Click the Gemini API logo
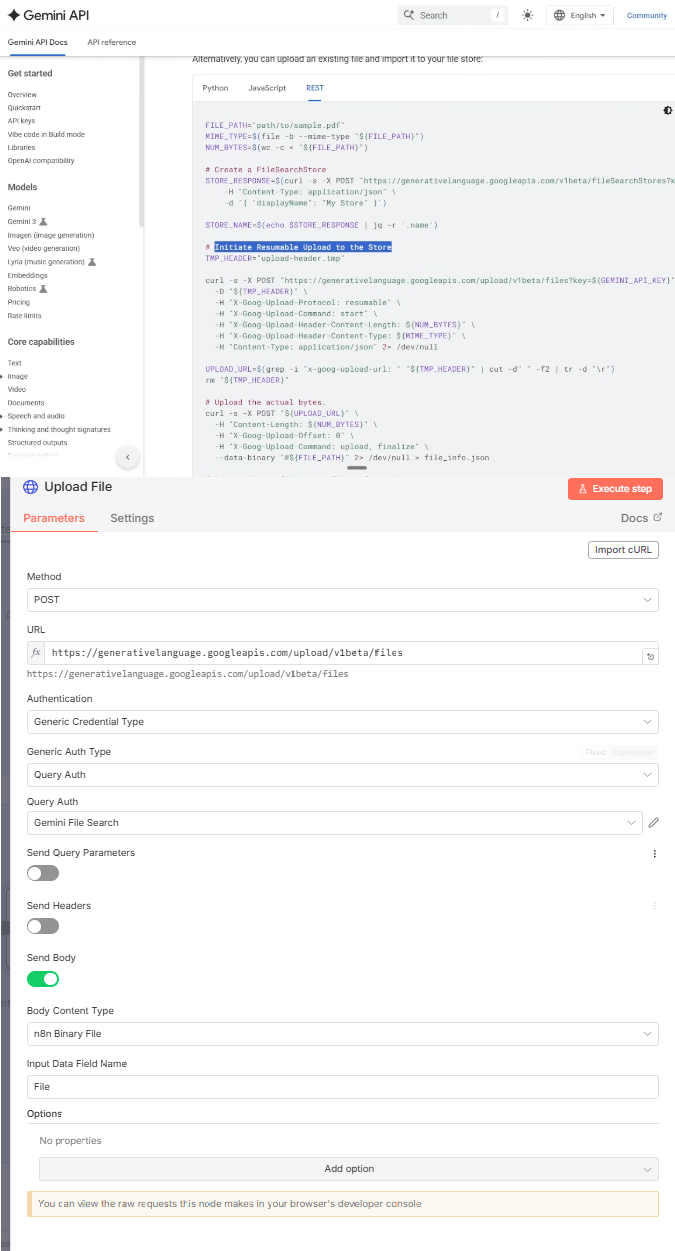Image resolution: width=675 pixels, height=1251 pixels. [x=48, y=15]
